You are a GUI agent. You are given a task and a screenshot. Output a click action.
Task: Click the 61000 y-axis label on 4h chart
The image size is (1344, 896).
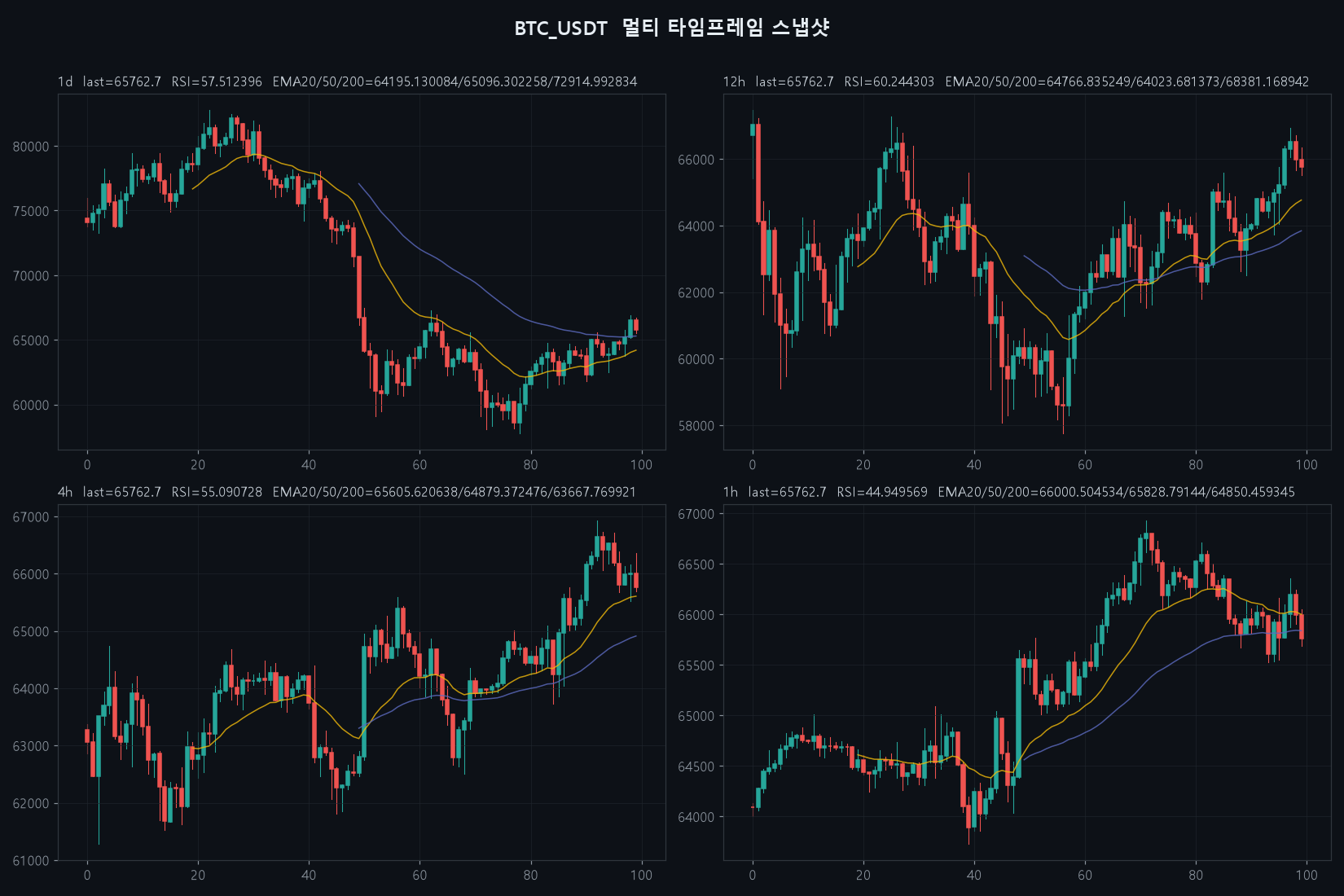click(x=31, y=861)
